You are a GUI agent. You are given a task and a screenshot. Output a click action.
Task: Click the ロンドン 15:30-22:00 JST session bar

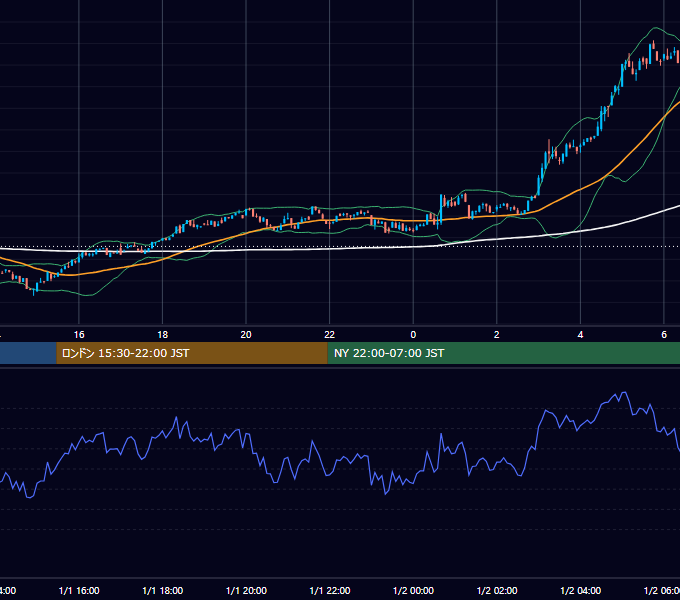pyautogui.click(x=192, y=353)
